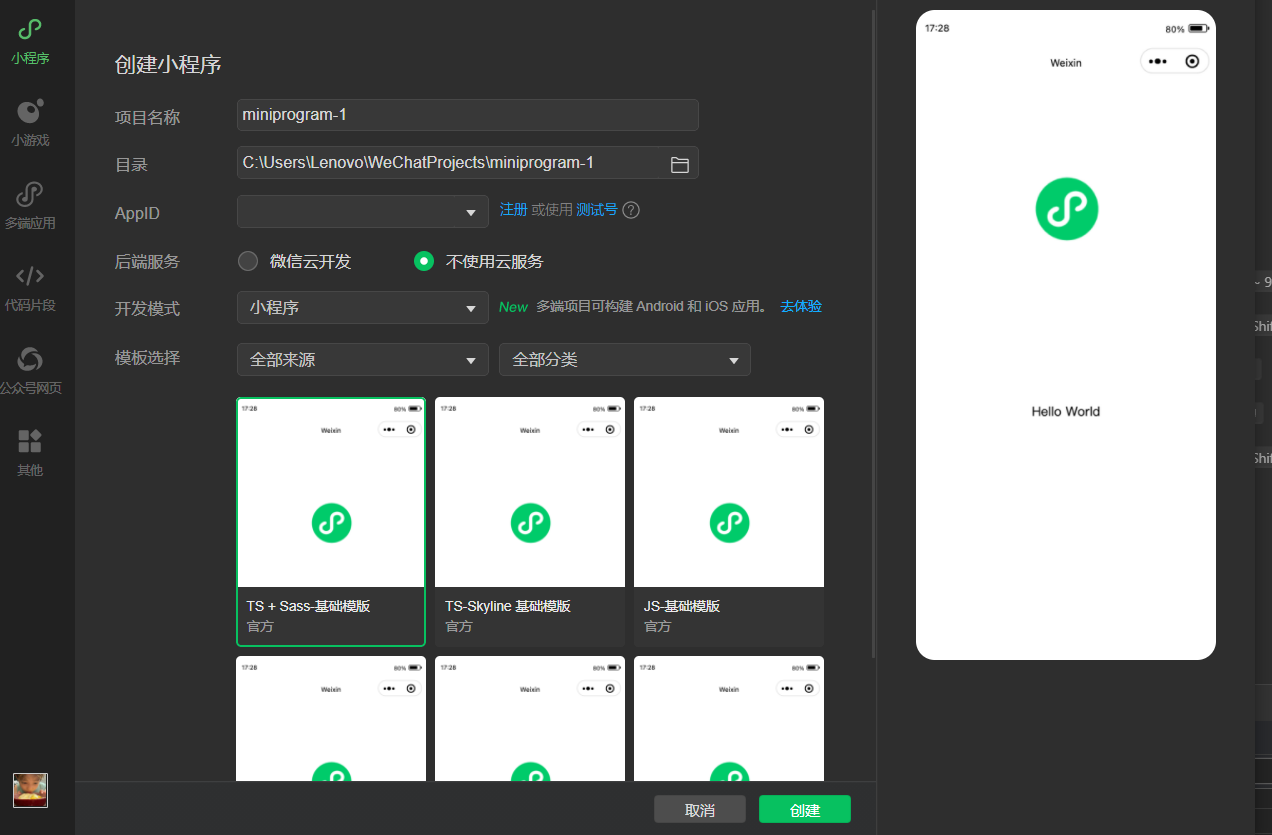Click the green 创建 button
Image resolution: width=1272 pixels, height=835 pixels.
tap(805, 810)
